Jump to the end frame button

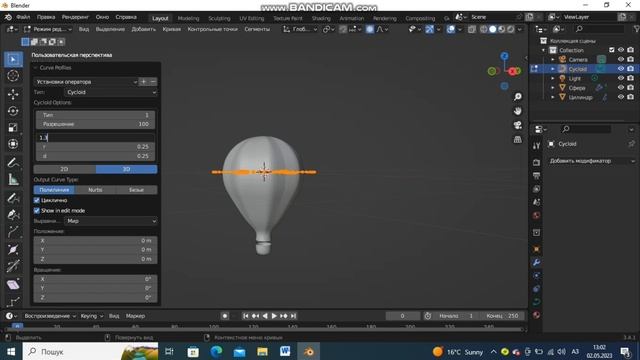point(293,316)
